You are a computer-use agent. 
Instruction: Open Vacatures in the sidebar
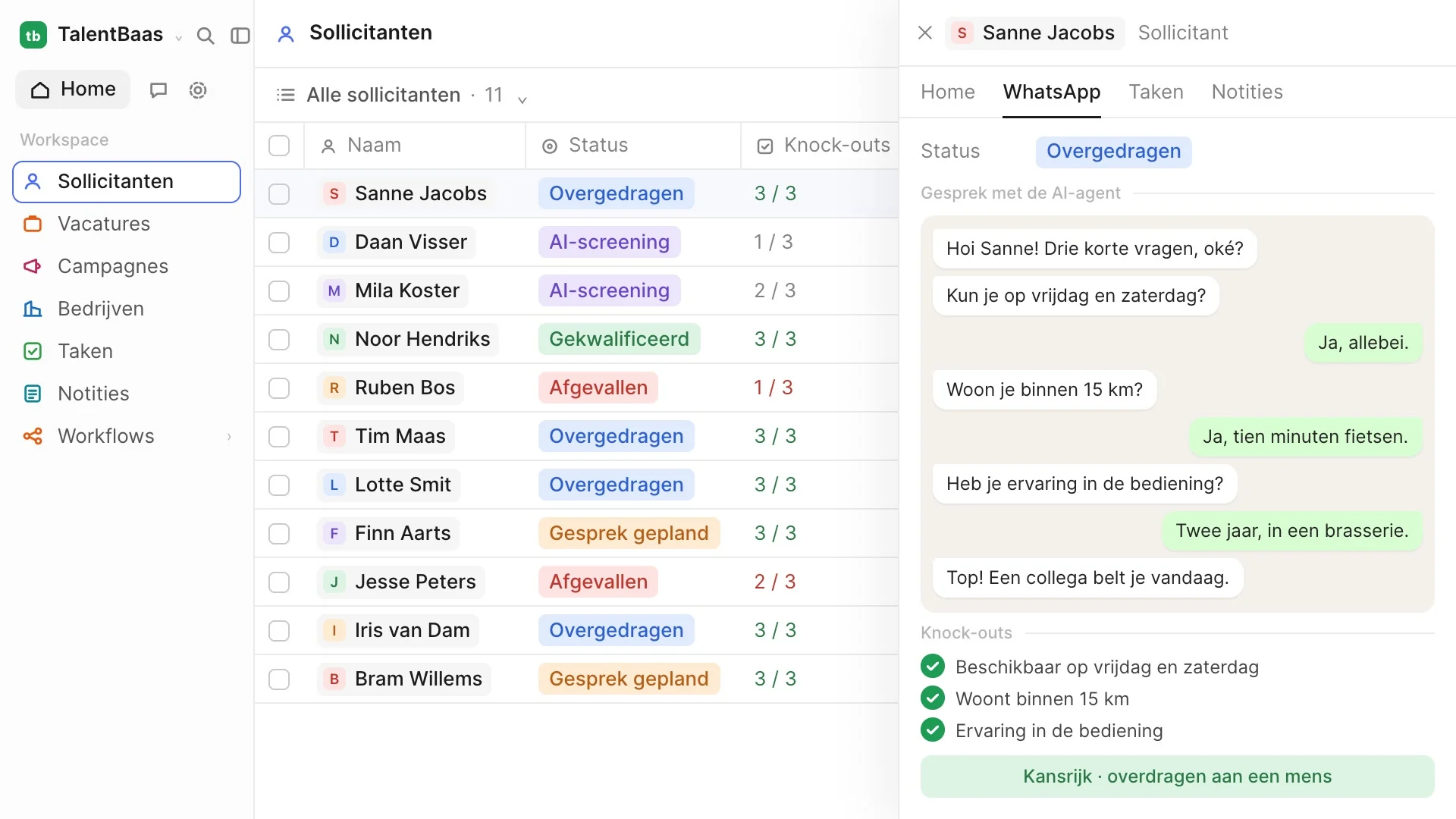[127, 224]
